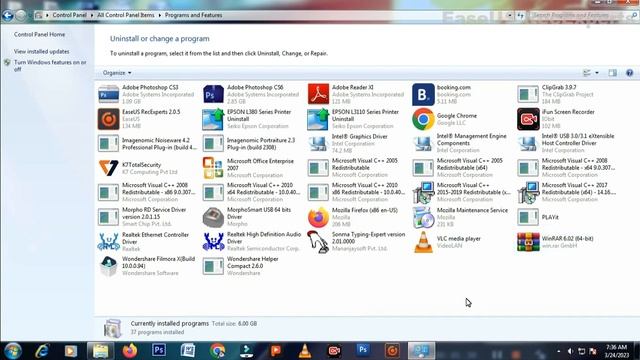This screenshot has width=640, height=360.
Task: Select Realtek Ethernet Controller Driver icon
Action: 109,241
